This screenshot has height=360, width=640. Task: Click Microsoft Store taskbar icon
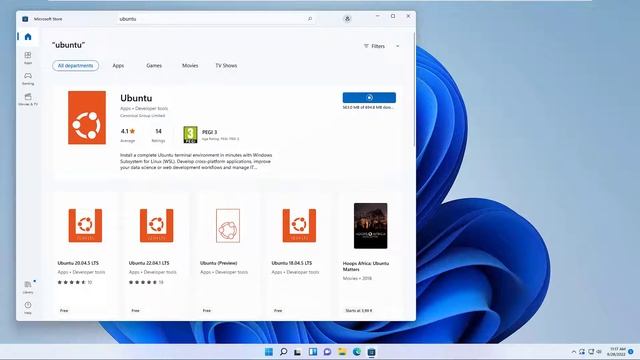(x=371, y=352)
